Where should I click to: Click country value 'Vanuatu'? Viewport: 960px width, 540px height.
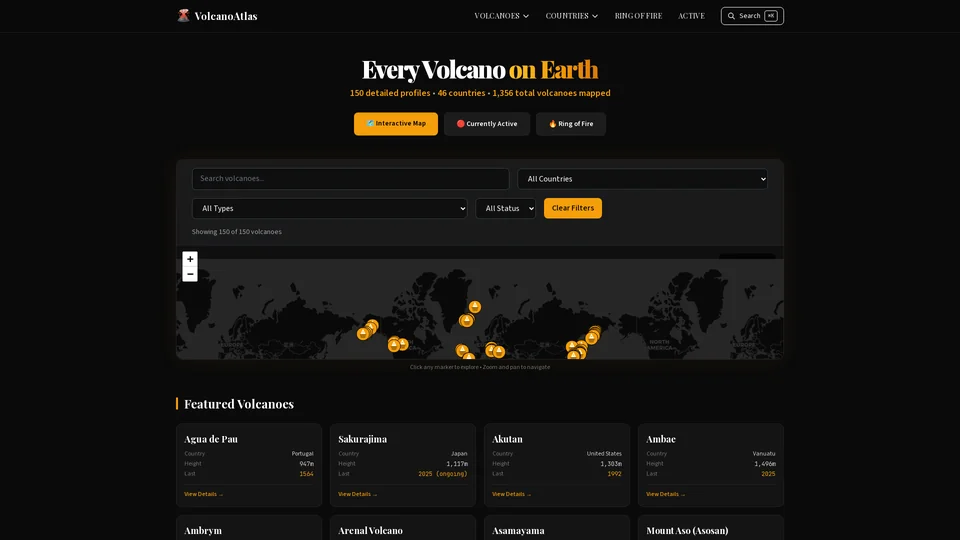pyautogui.click(x=764, y=454)
